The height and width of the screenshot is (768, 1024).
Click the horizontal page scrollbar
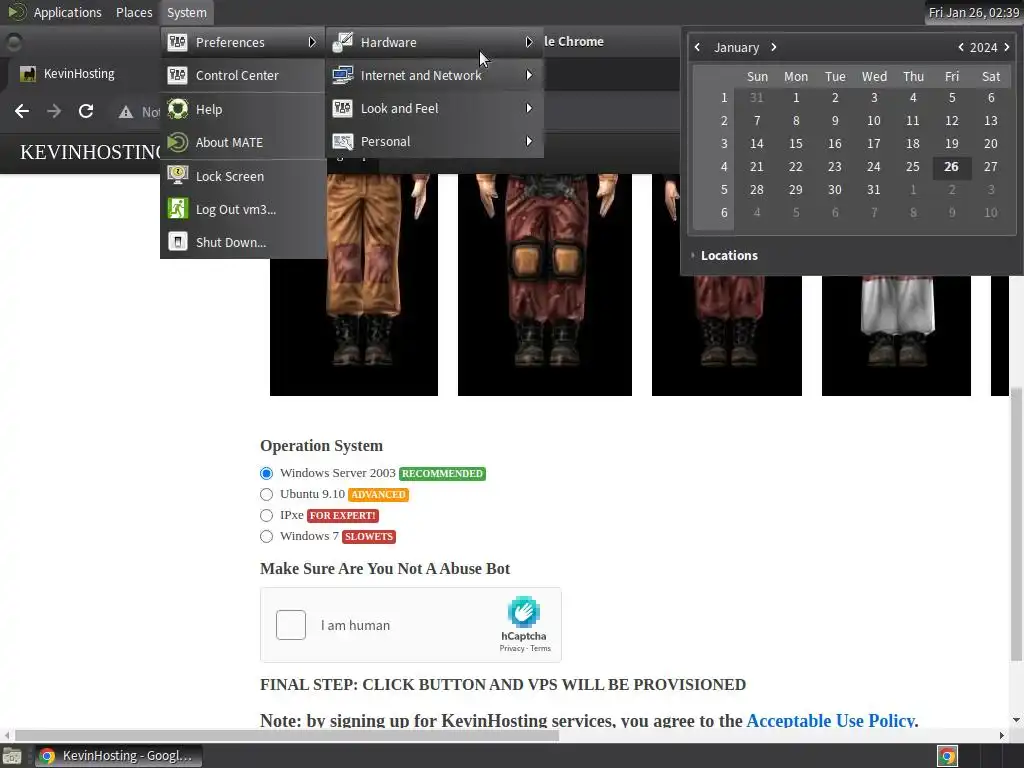[287, 735]
